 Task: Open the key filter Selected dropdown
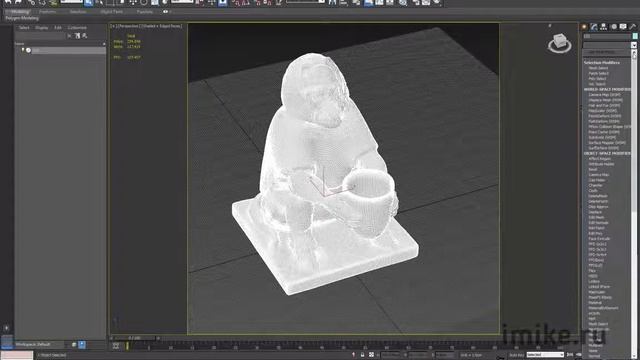click(x=545, y=355)
